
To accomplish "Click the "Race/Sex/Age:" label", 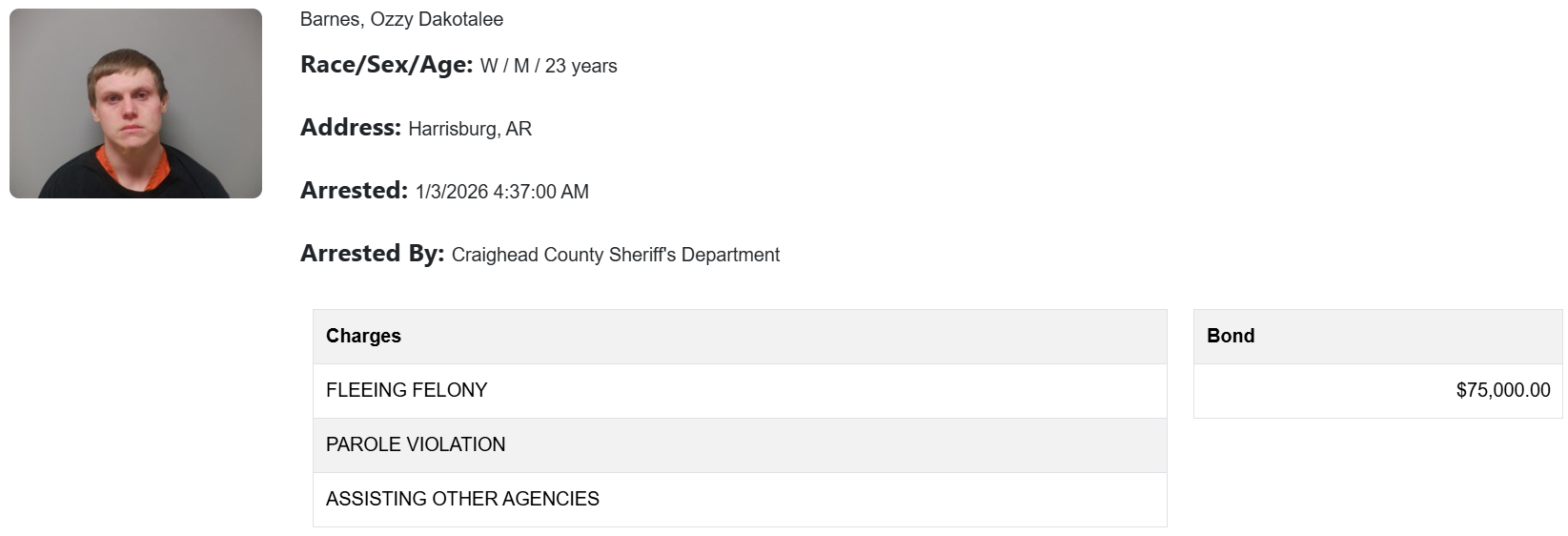I will 386,65.
